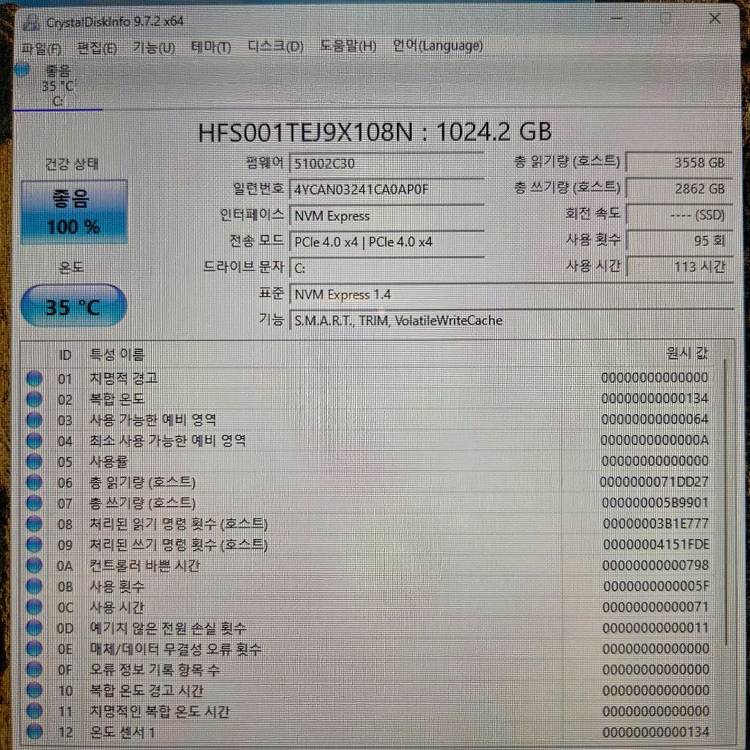Screen dimensions: 750x750
Task: Click the status orb for row 0D
Action: pyautogui.click(x=34, y=629)
